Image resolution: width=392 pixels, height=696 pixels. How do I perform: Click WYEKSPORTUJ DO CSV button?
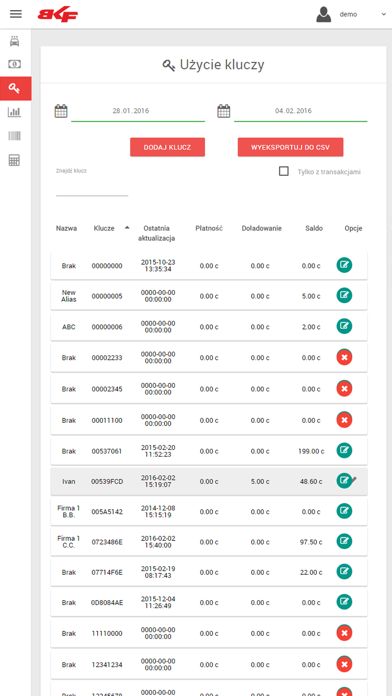click(x=290, y=147)
